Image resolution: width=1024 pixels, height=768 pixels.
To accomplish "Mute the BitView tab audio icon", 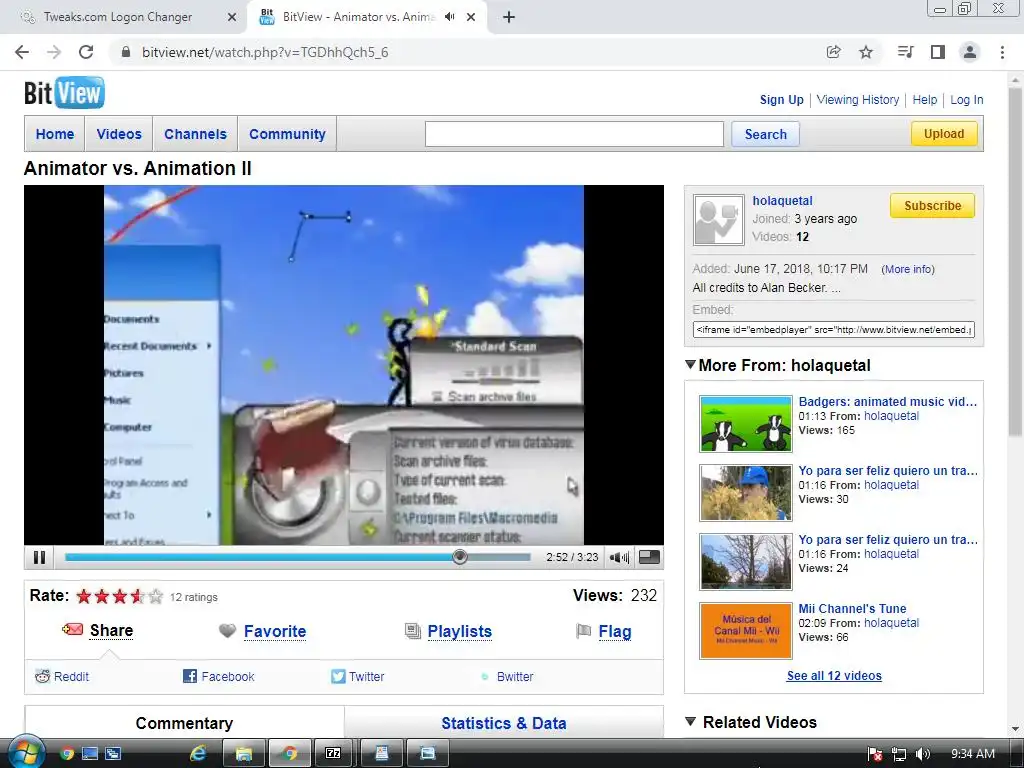I will pyautogui.click(x=449, y=17).
